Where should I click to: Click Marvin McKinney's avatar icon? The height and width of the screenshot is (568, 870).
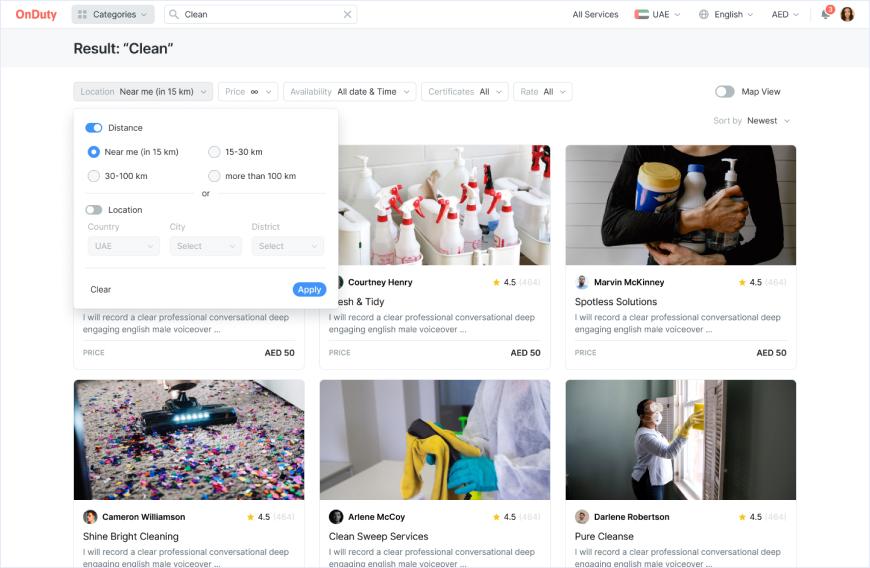[582, 282]
